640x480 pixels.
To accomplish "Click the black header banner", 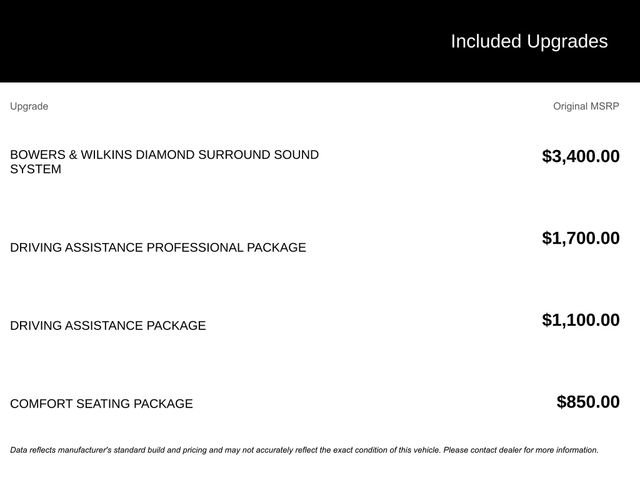I will coord(320,41).
